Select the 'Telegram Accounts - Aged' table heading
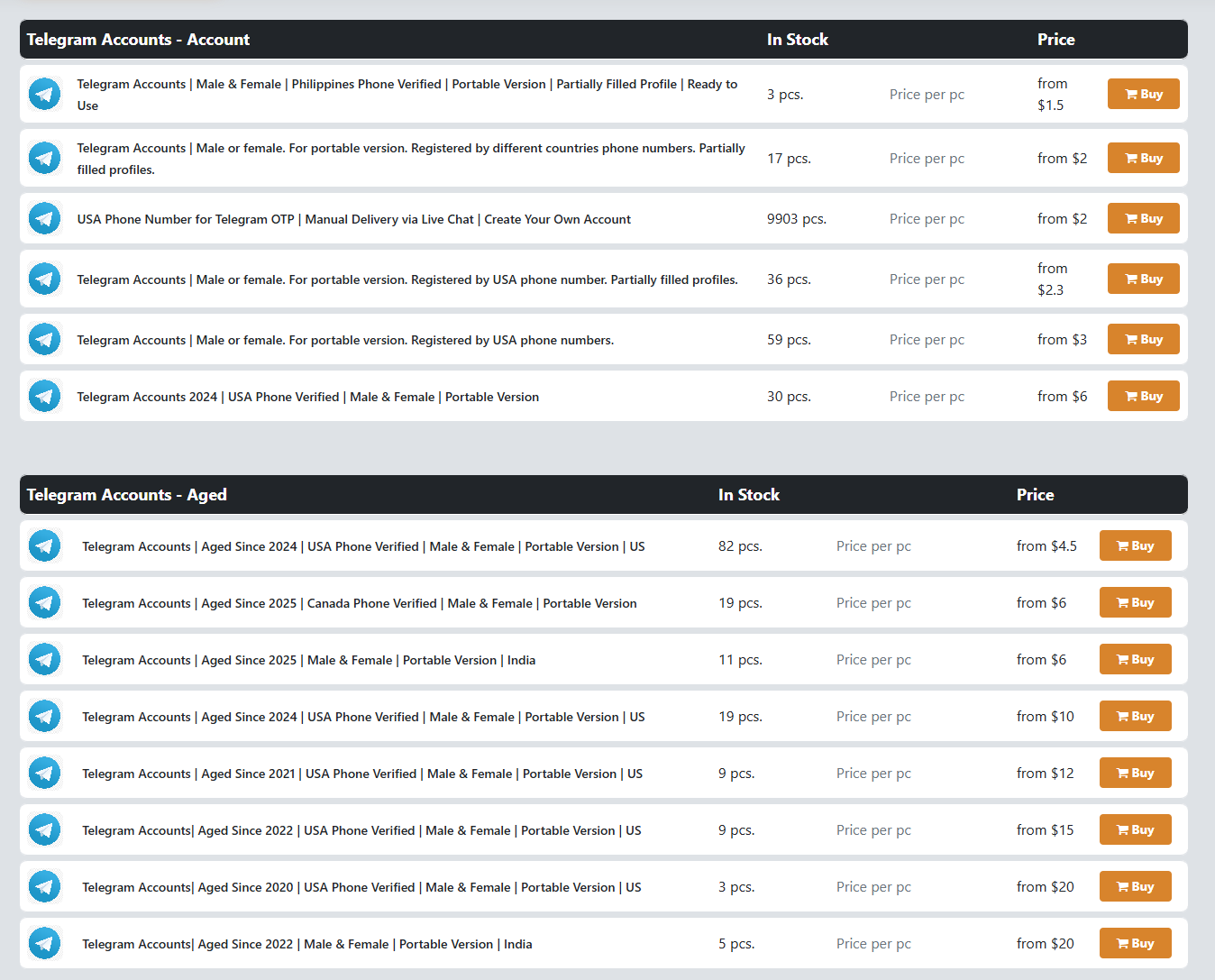This screenshot has height=980, width=1215. [126, 495]
